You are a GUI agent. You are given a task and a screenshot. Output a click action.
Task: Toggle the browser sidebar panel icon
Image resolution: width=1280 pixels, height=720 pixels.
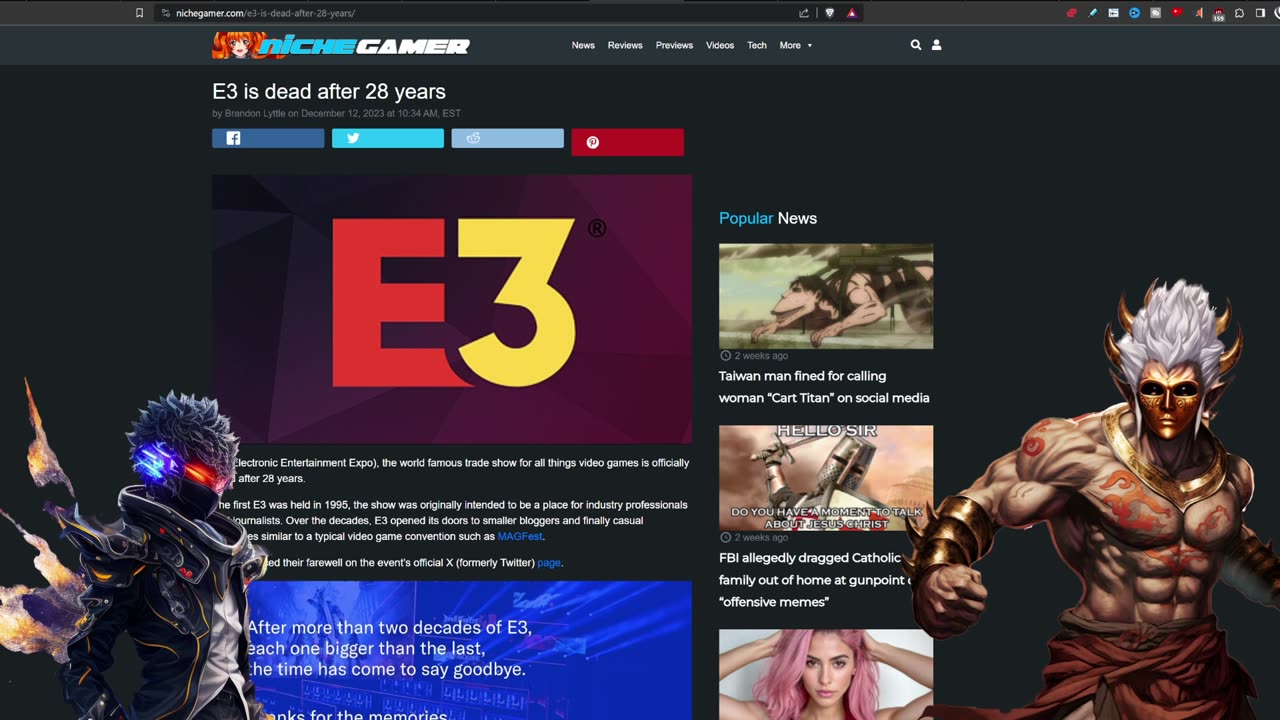(x=1260, y=13)
